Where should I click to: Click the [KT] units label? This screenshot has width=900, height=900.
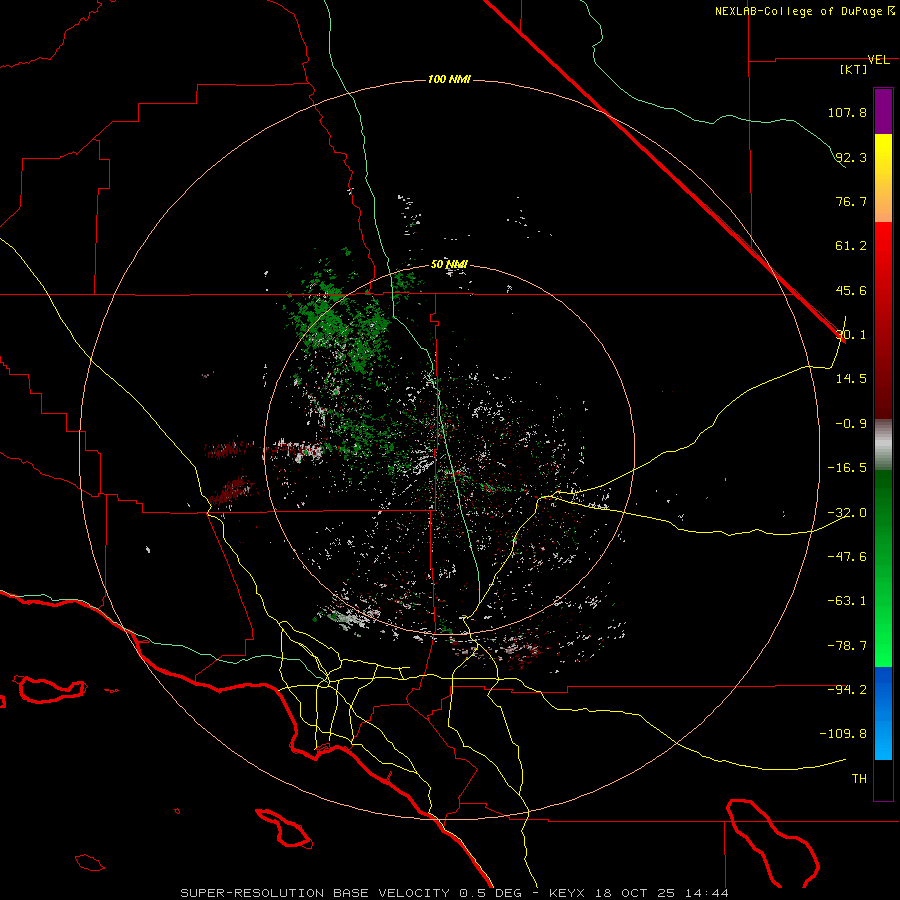[853, 69]
